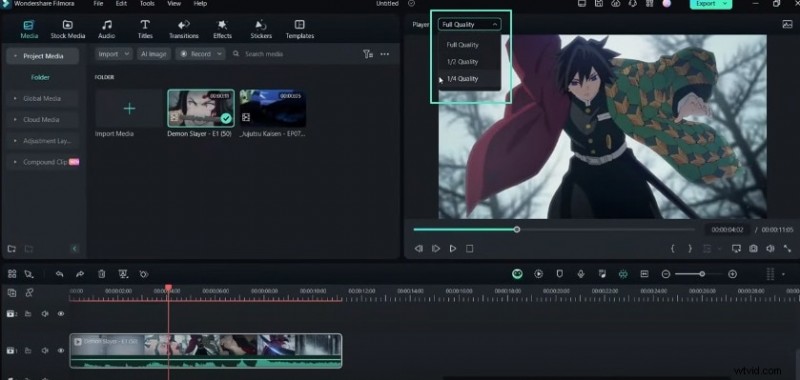Click the green AI assistant icon
Viewport: 800px width, 380px height.
click(517, 274)
